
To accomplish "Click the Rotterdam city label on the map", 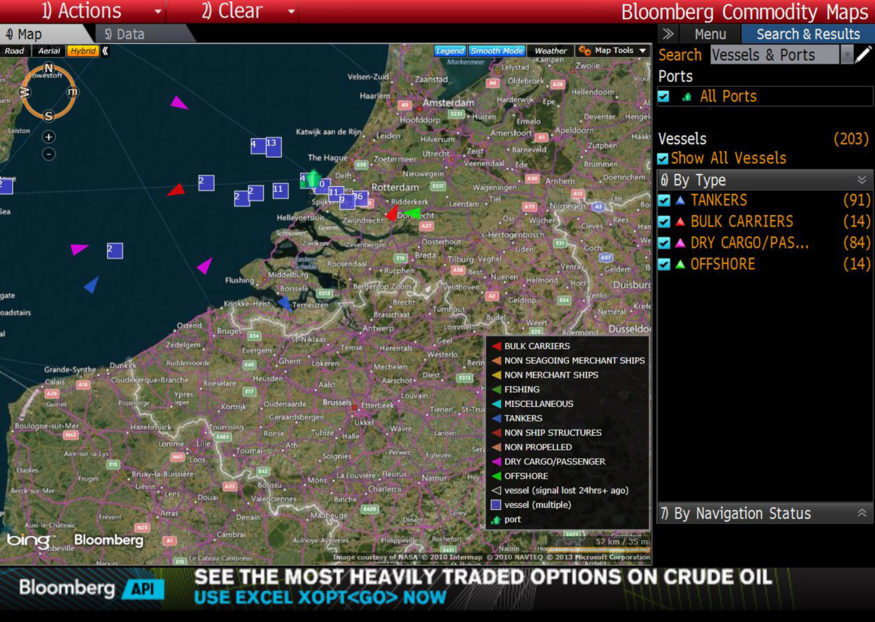I will [x=395, y=187].
